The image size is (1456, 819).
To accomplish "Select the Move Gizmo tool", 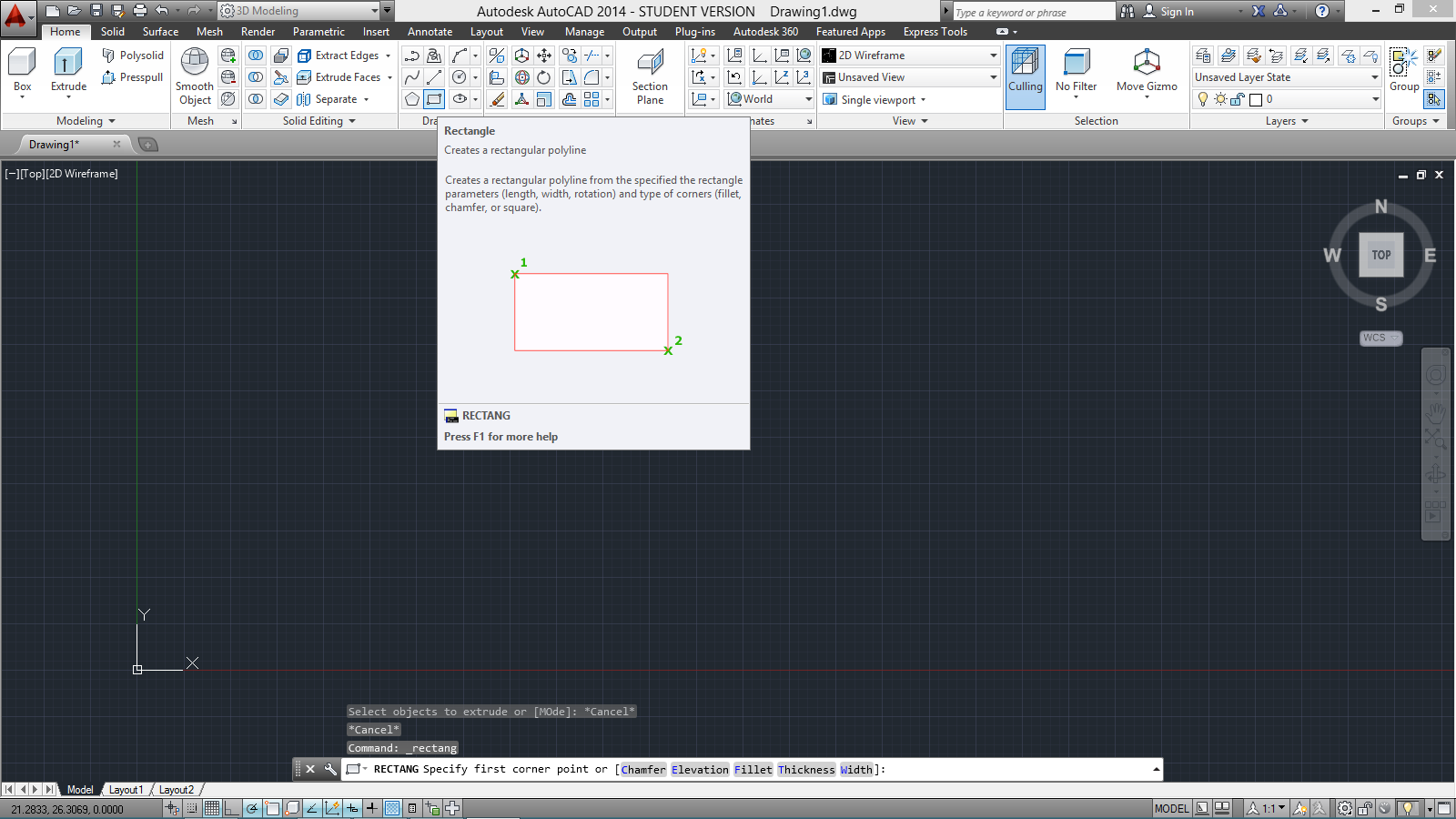I will tap(1147, 64).
